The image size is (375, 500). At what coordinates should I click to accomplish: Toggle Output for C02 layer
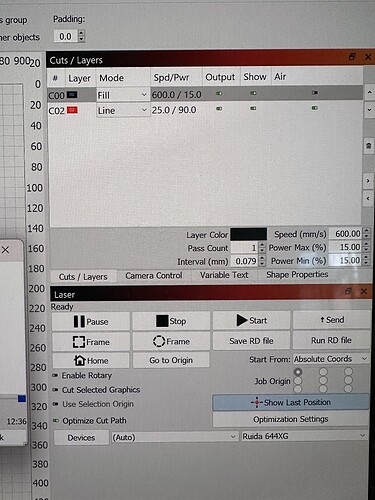click(219, 109)
